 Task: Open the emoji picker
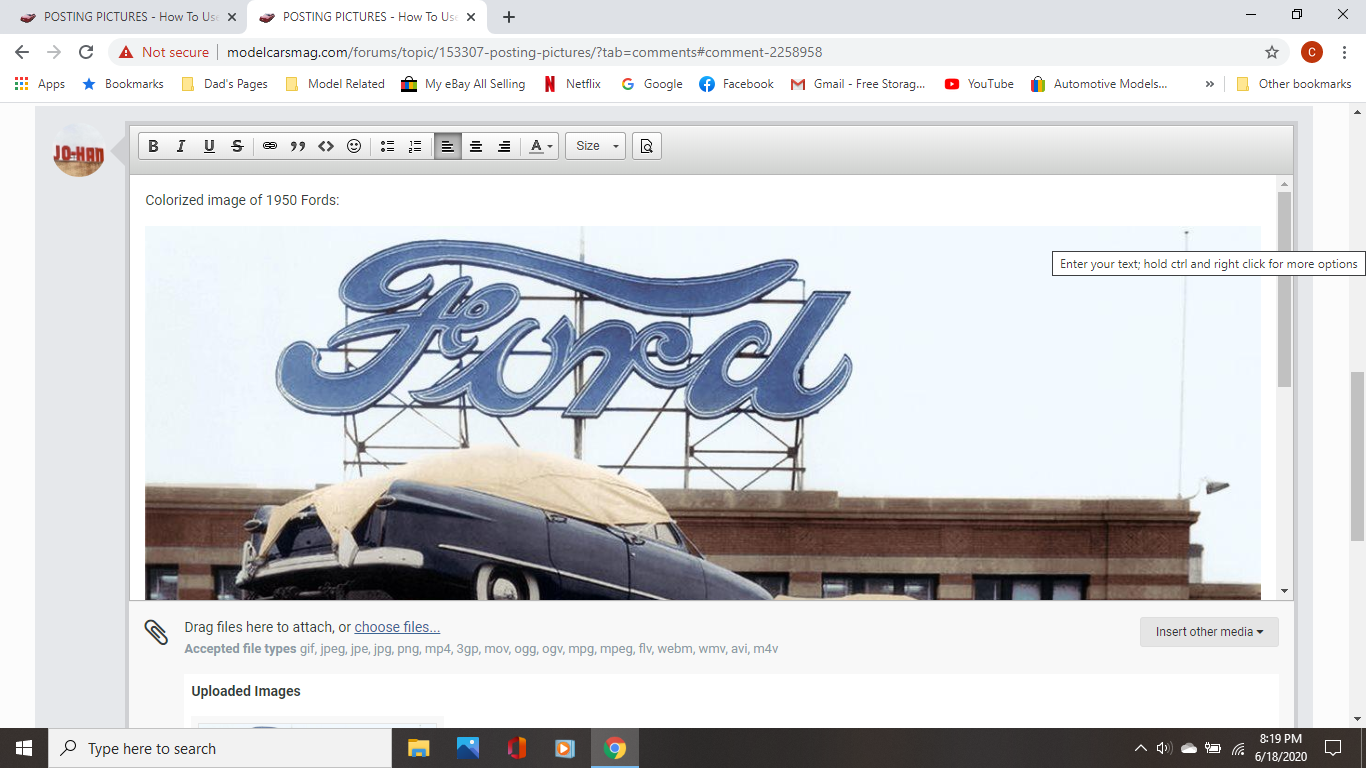[x=354, y=146]
